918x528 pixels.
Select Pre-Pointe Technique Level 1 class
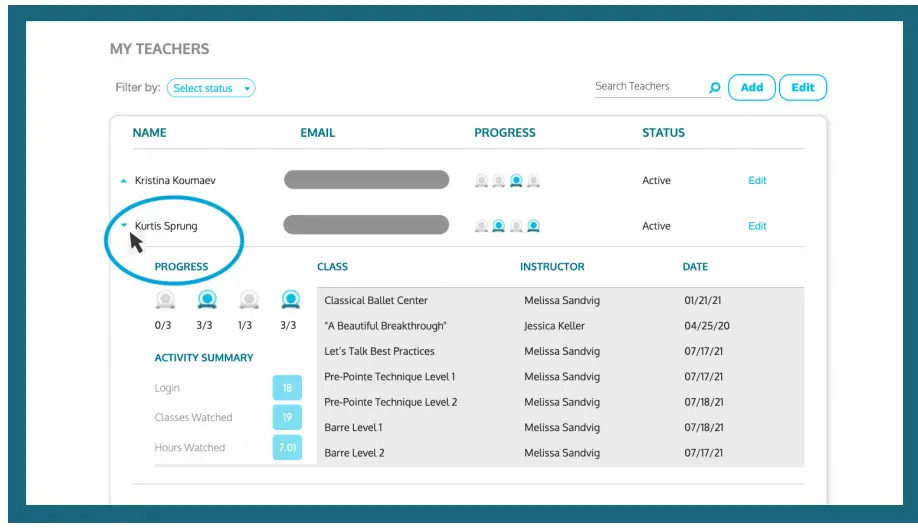[x=389, y=377]
